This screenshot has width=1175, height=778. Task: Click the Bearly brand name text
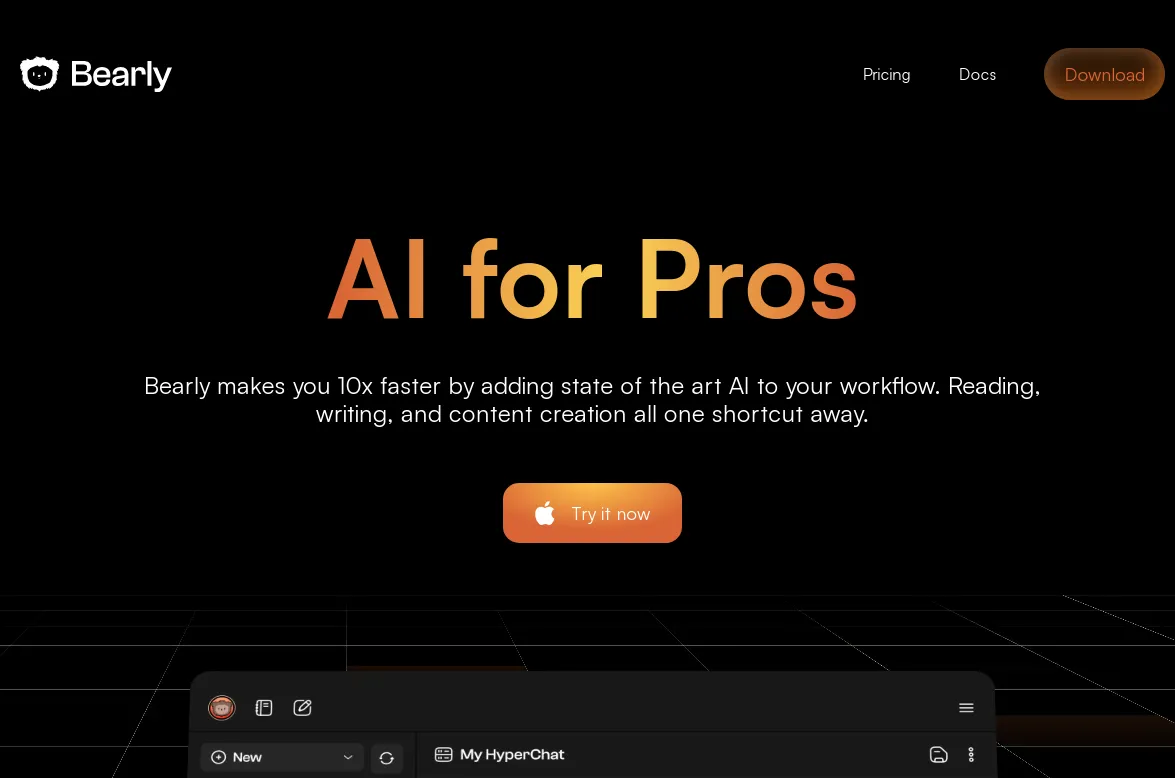point(121,74)
